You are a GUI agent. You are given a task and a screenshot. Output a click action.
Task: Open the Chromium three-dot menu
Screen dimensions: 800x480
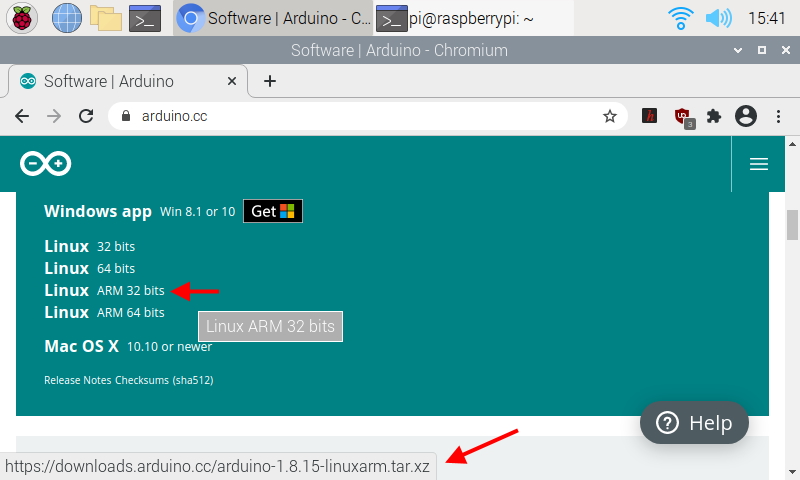tap(778, 116)
